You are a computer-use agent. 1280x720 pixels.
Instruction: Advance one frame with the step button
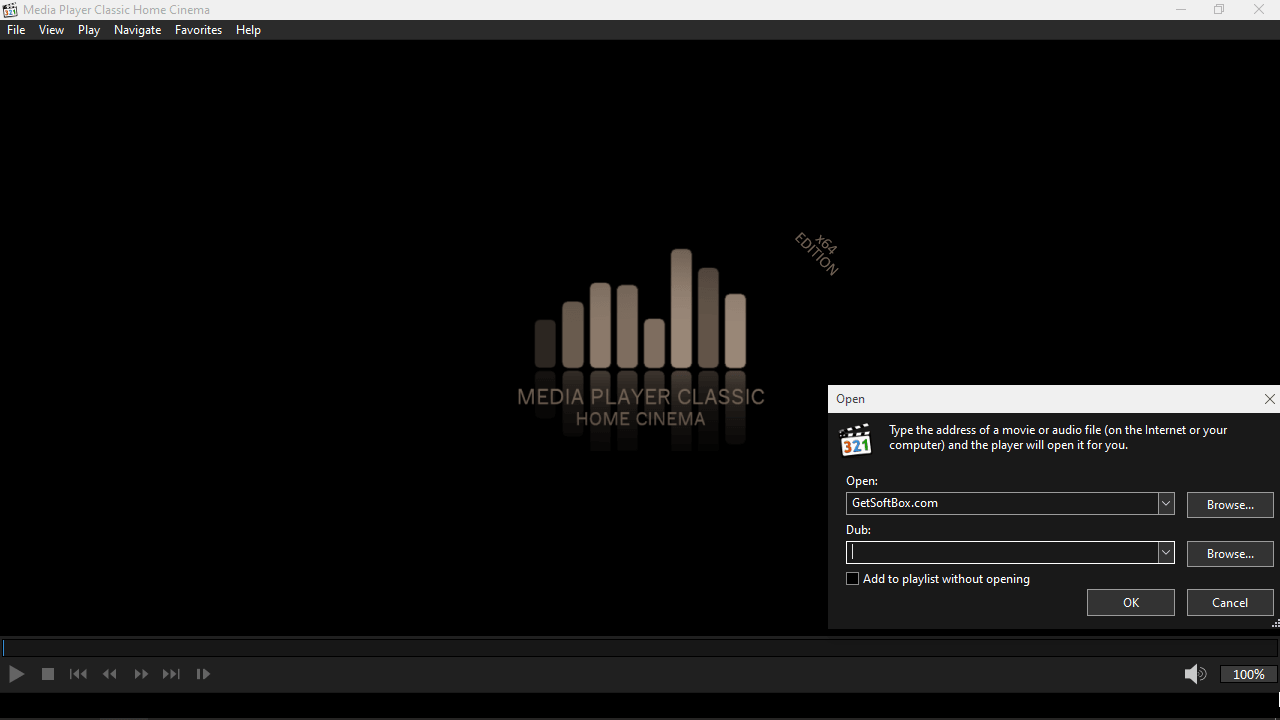coord(203,674)
